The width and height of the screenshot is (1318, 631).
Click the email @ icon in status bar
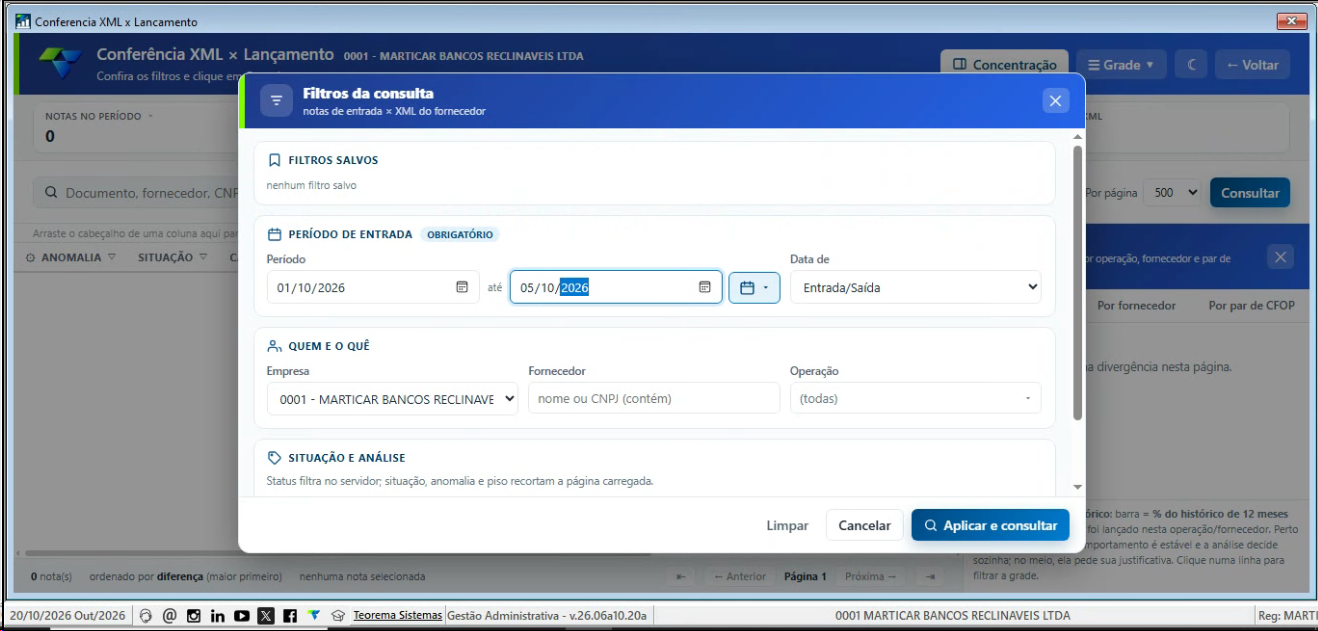[x=170, y=616]
